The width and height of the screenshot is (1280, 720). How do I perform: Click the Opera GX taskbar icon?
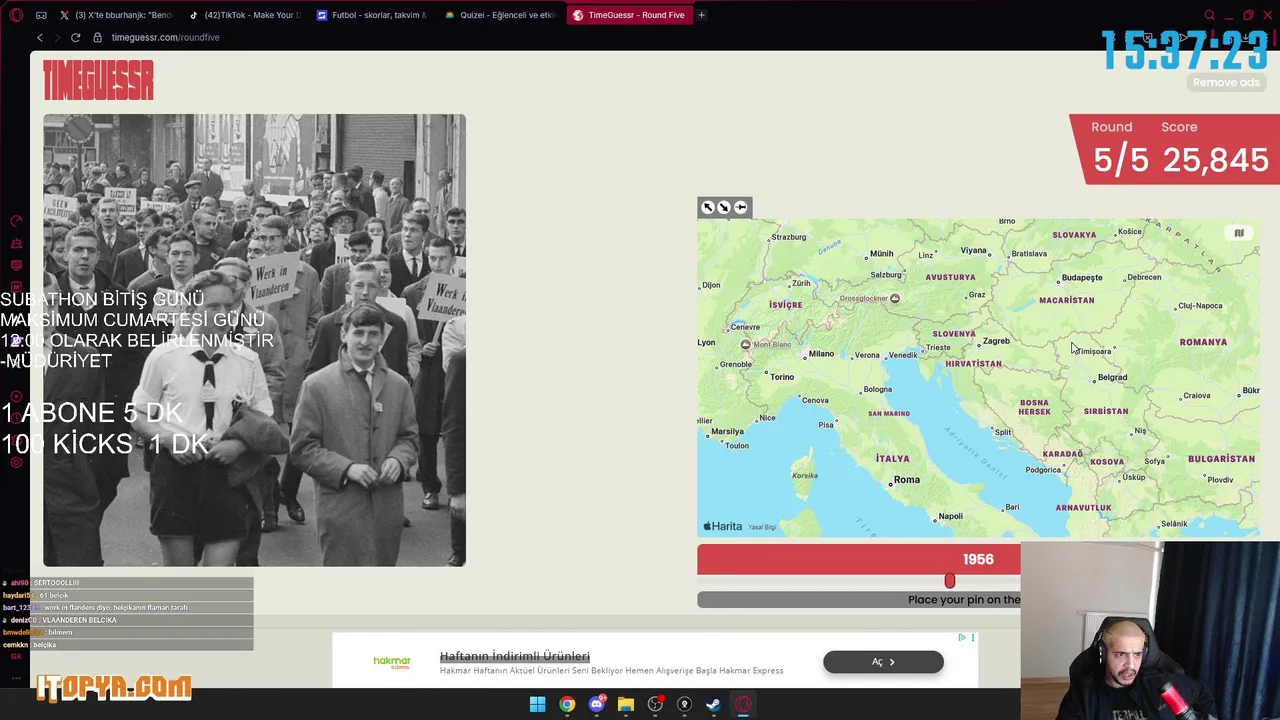click(x=743, y=705)
